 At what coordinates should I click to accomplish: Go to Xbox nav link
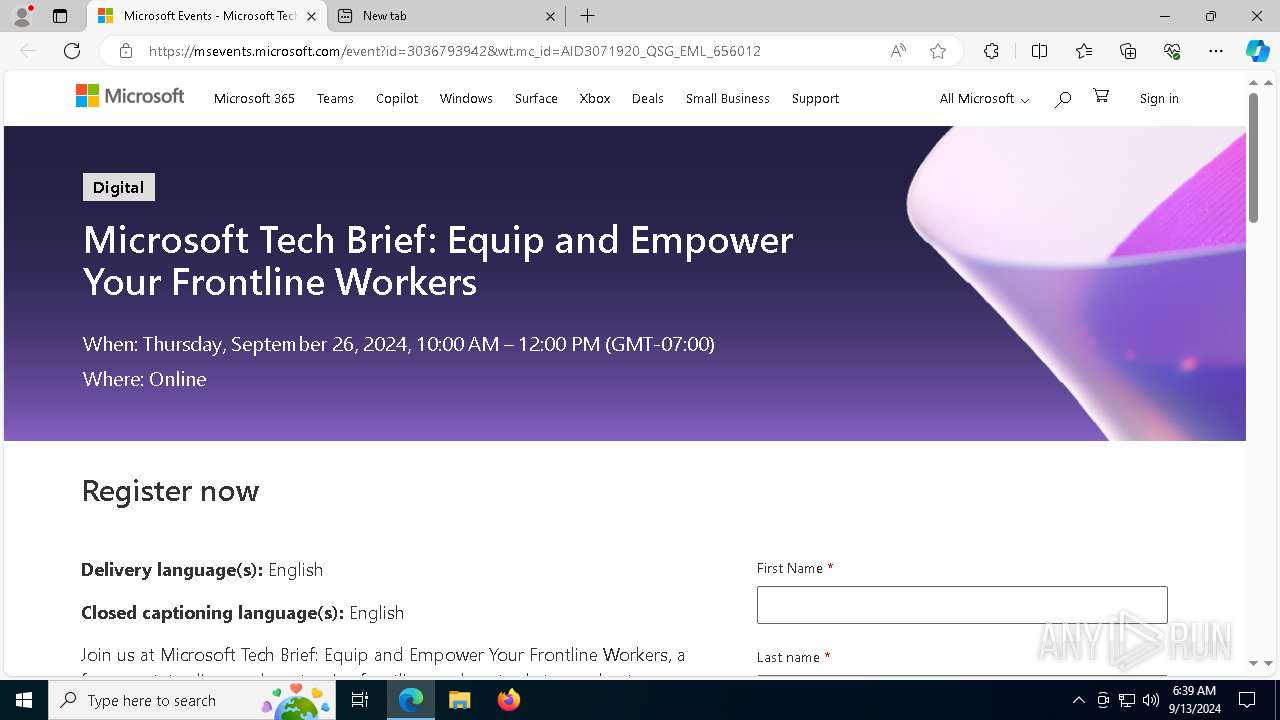pos(595,98)
